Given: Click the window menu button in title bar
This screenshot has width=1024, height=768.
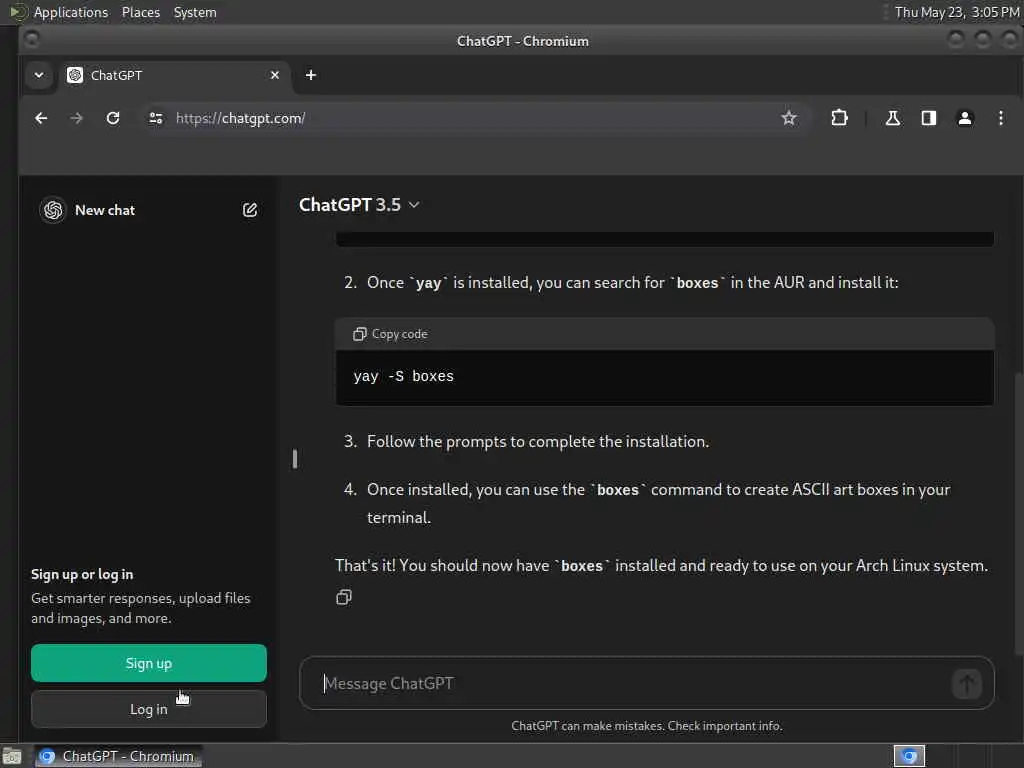Looking at the screenshot, I should tap(31, 40).
